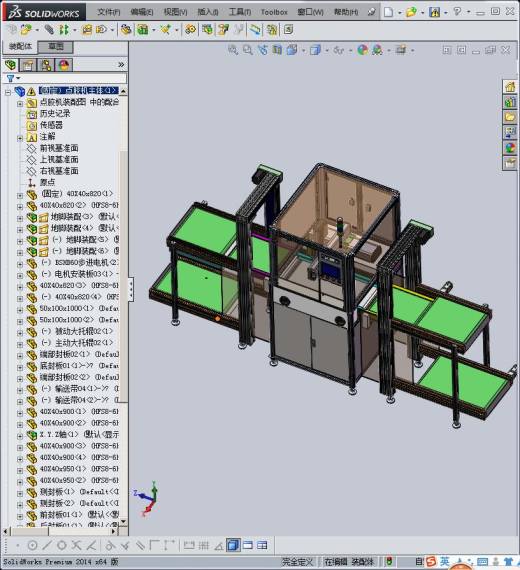This screenshot has height=570, width=520.
Task: Open the 工具(T) menu
Action: click(240, 12)
